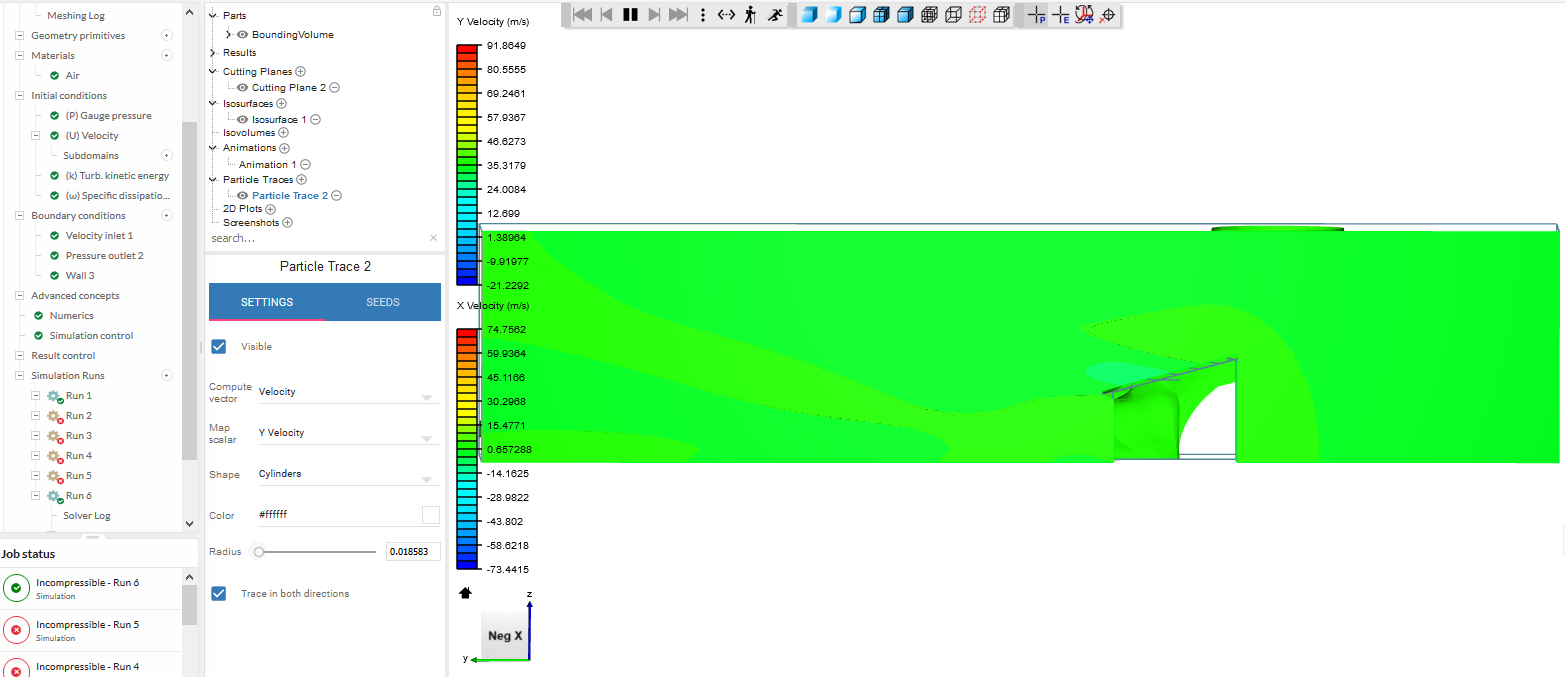Open the Solver Log under Run 6
1565x677 pixels.
coord(87,516)
